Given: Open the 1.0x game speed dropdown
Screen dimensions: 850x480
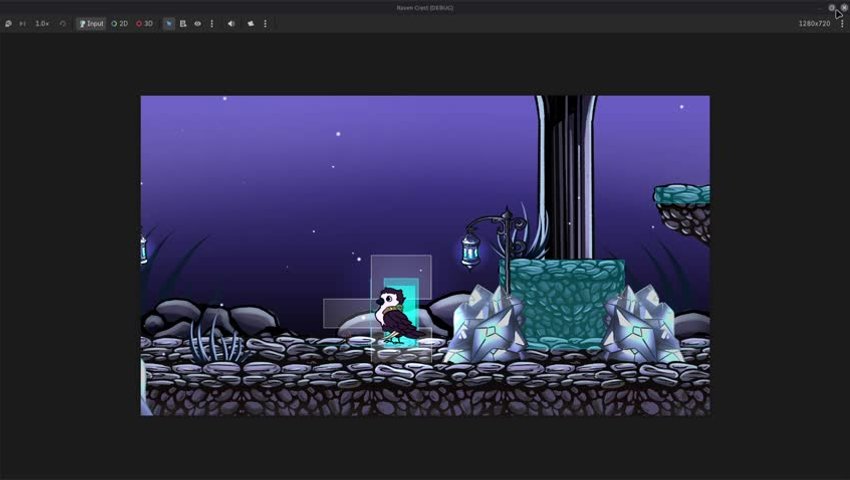Looking at the screenshot, I should click(42, 24).
